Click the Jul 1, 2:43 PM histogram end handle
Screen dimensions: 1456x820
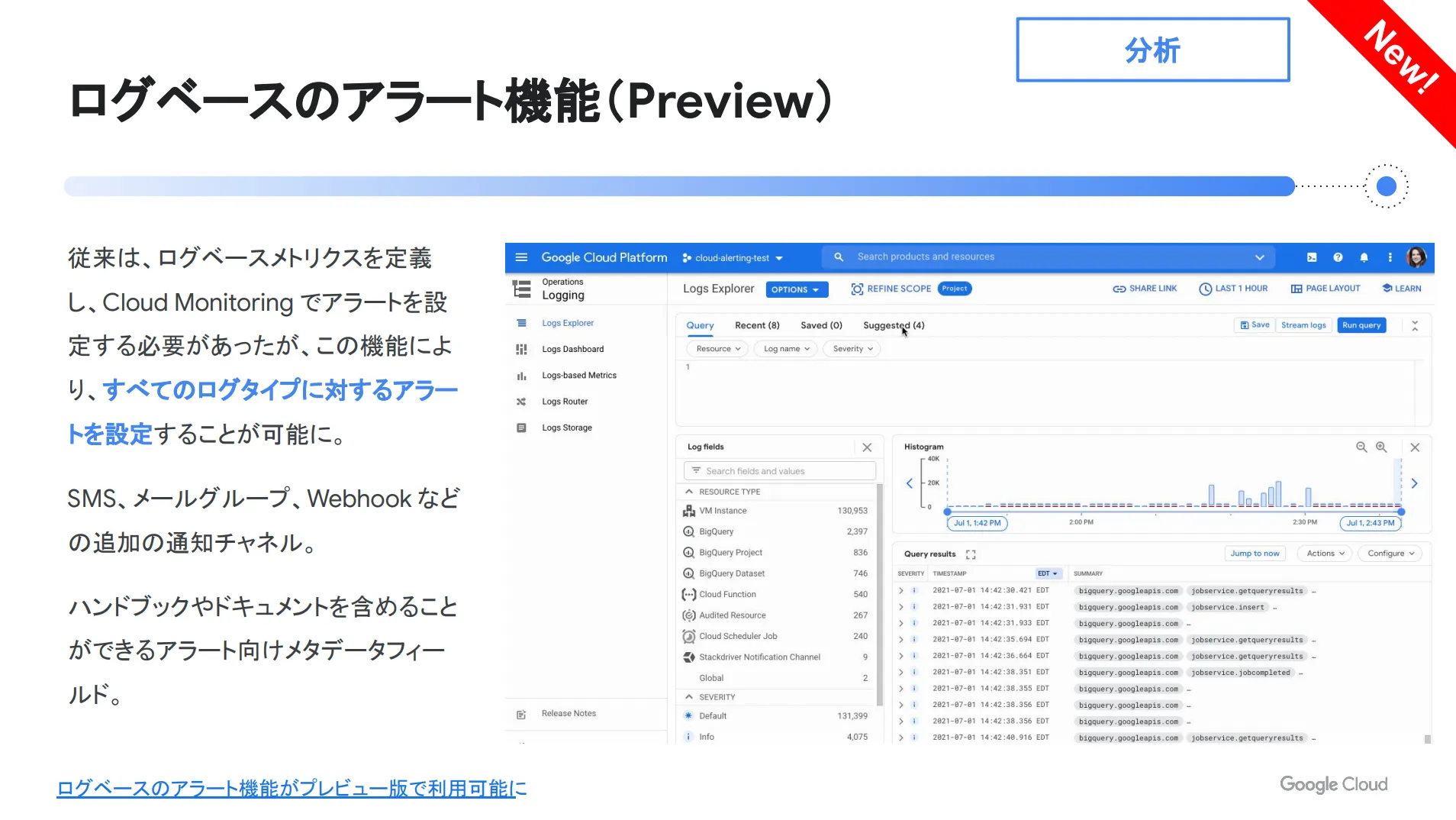(1371, 523)
